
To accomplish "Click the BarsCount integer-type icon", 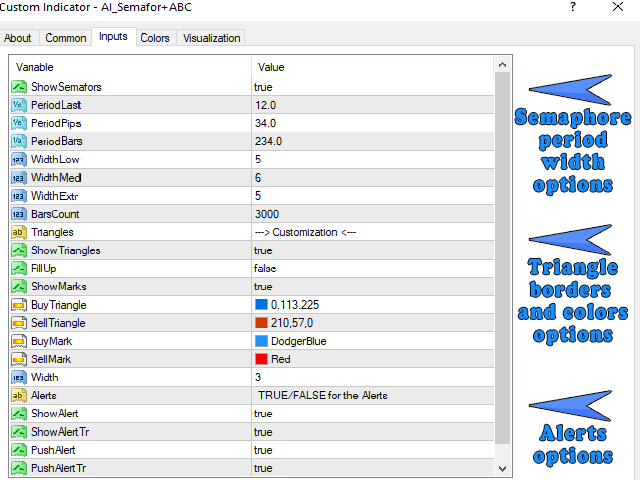I will [x=19, y=214].
